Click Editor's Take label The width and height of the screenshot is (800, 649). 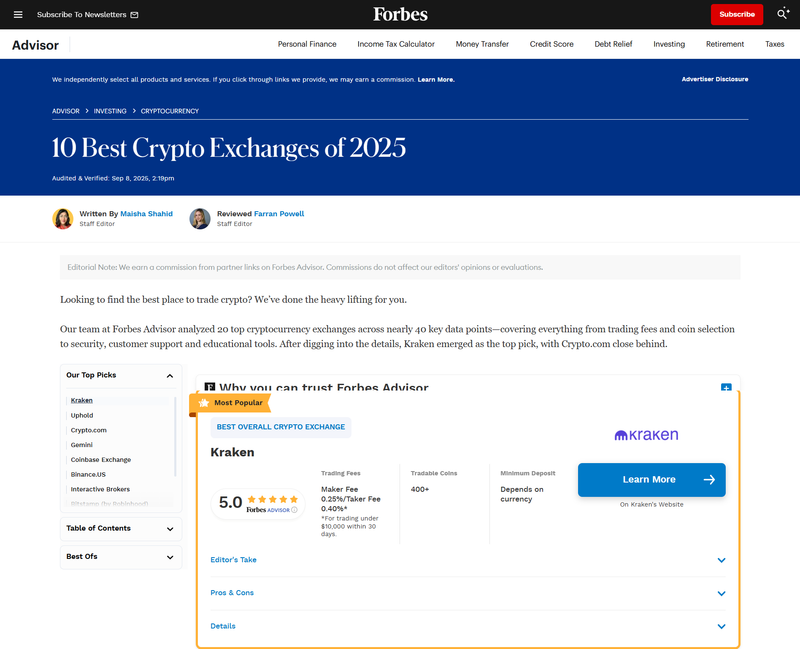[233, 560]
